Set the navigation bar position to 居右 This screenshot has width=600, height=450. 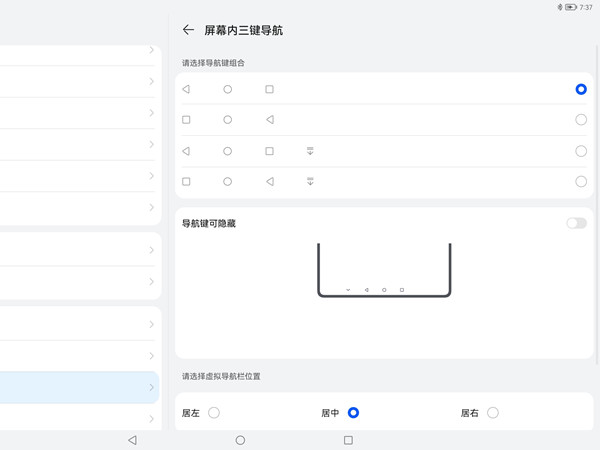click(493, 412)
